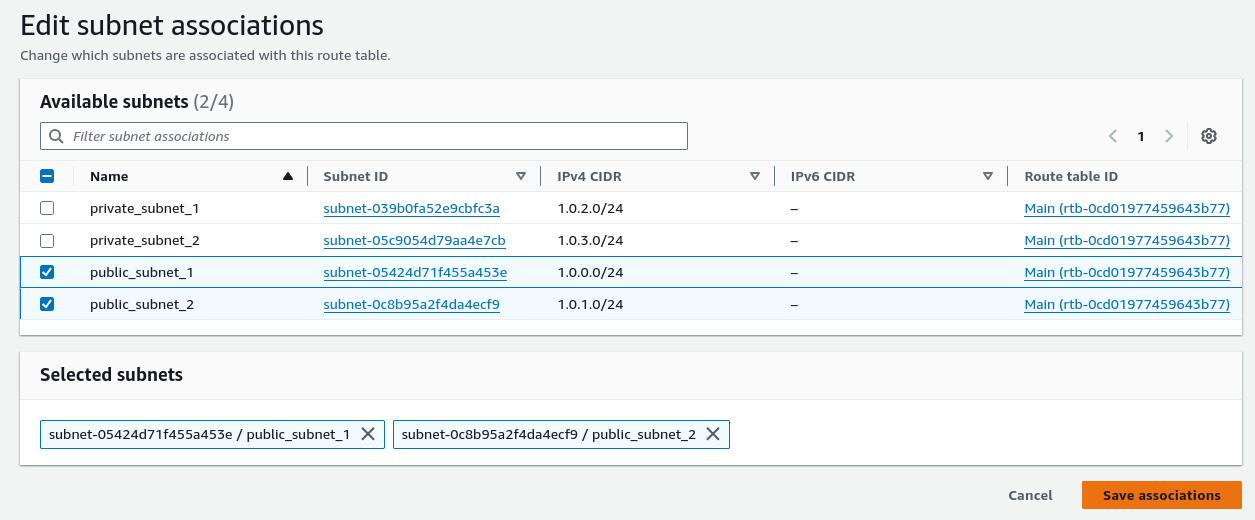
Task: Uncheck the public_subnet_1 checkbox
Action: tap(47, 272)
